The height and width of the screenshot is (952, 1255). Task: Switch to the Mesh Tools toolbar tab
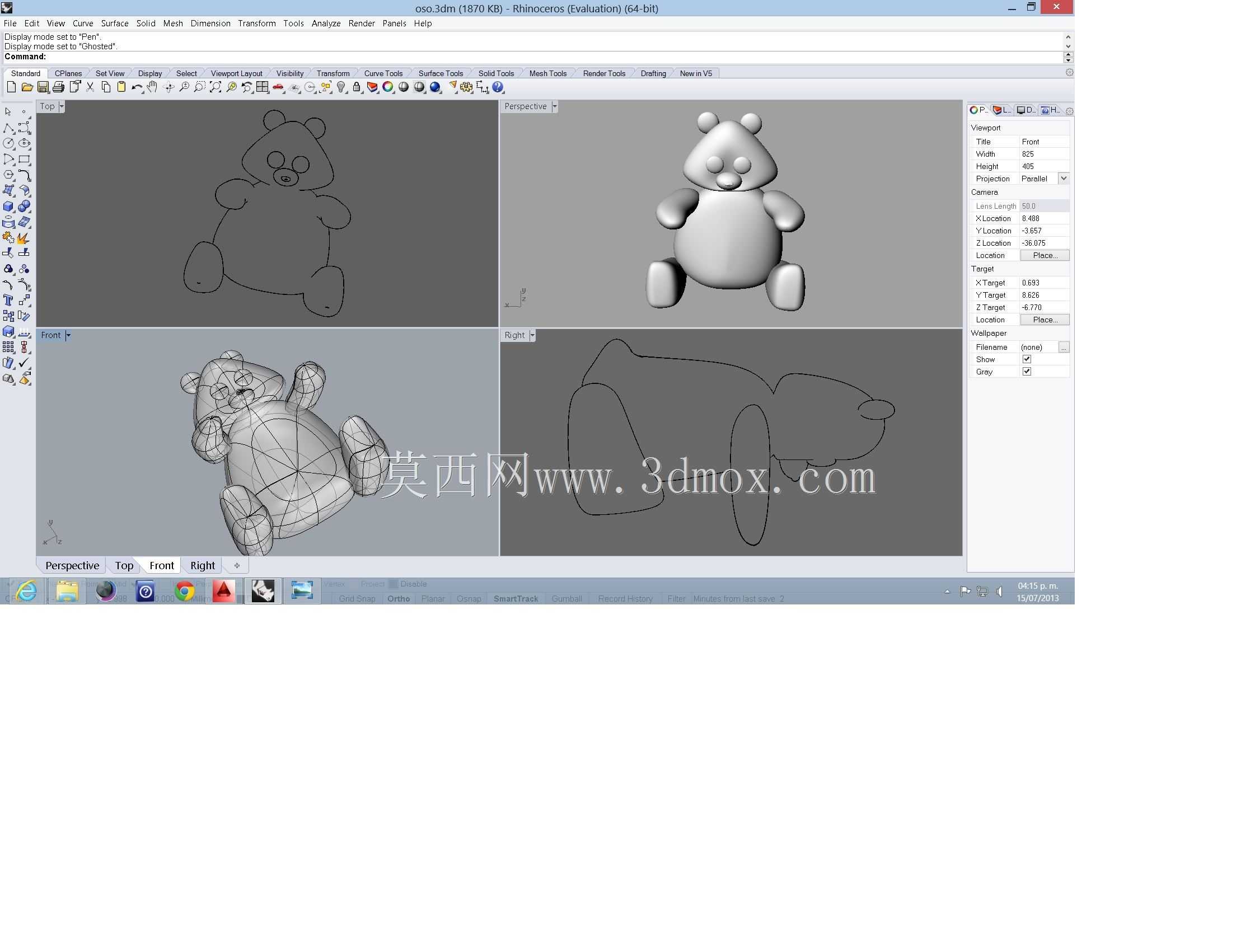547,73
